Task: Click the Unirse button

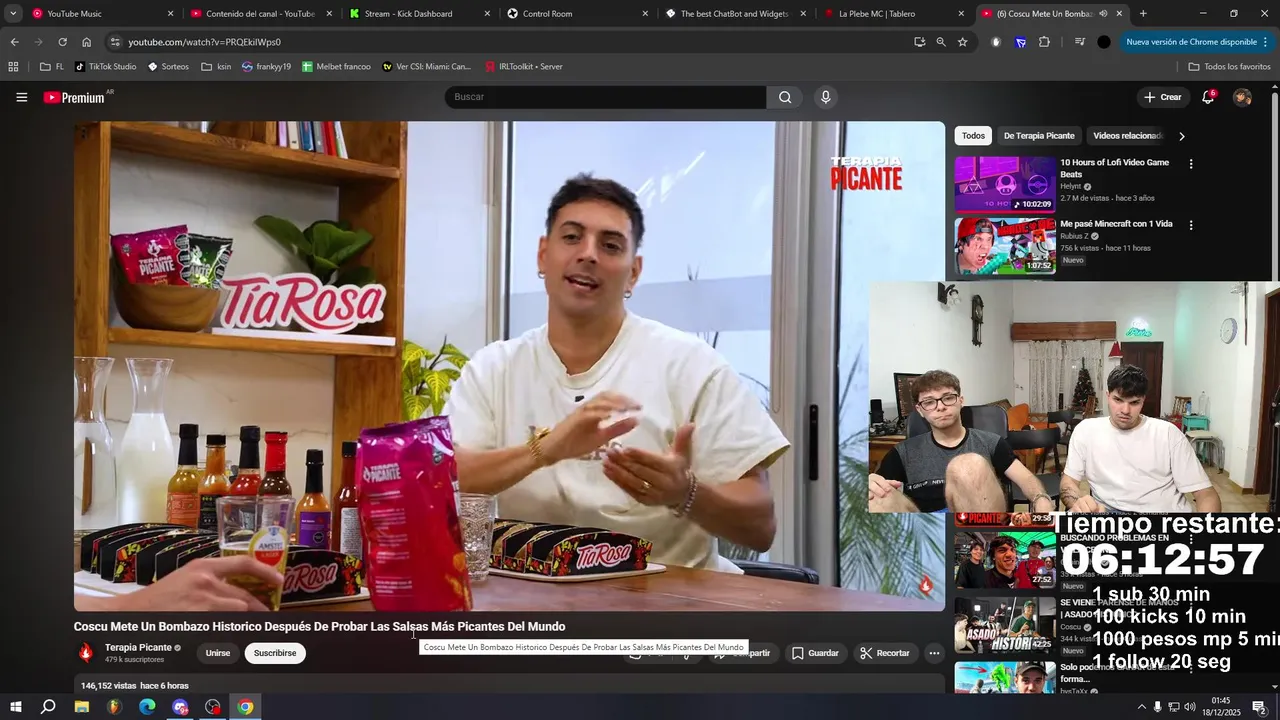Action: tap(218, 653)
